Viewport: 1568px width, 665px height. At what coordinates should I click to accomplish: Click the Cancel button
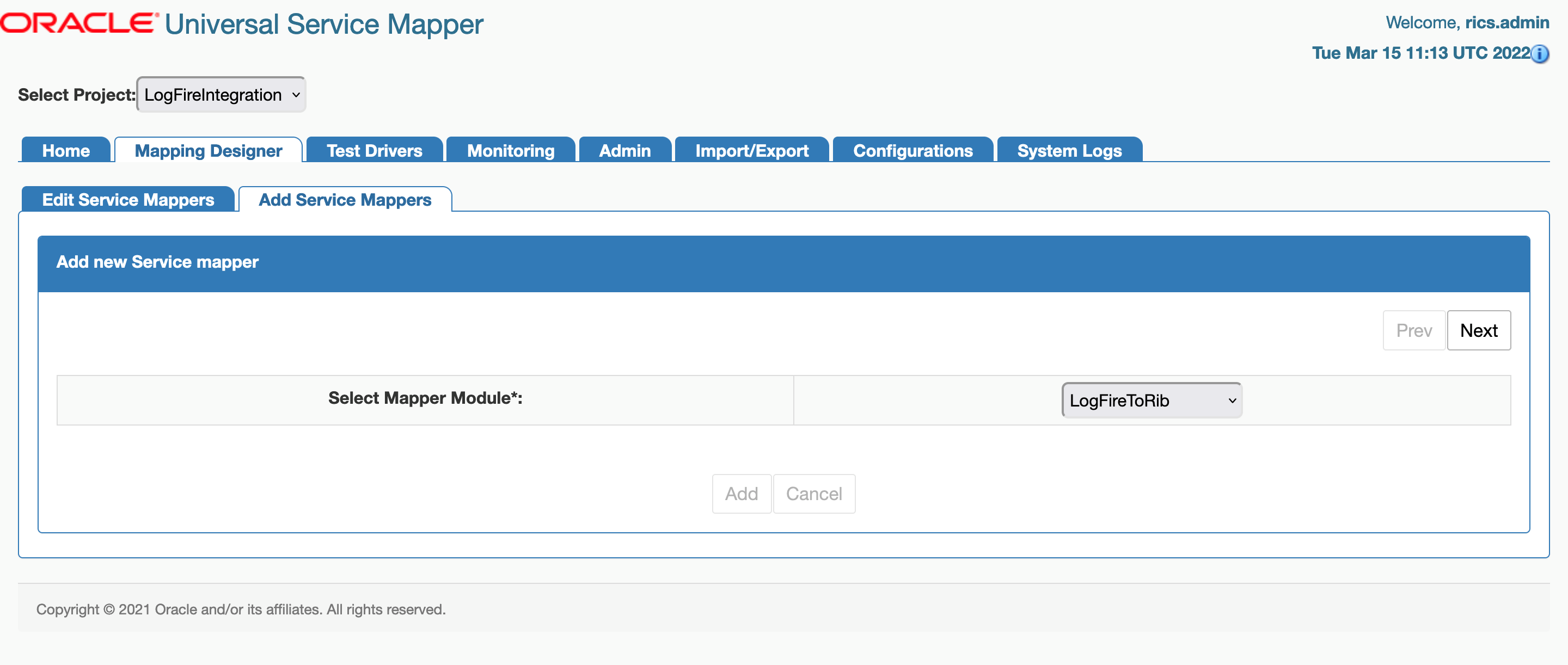click(814, 494)
